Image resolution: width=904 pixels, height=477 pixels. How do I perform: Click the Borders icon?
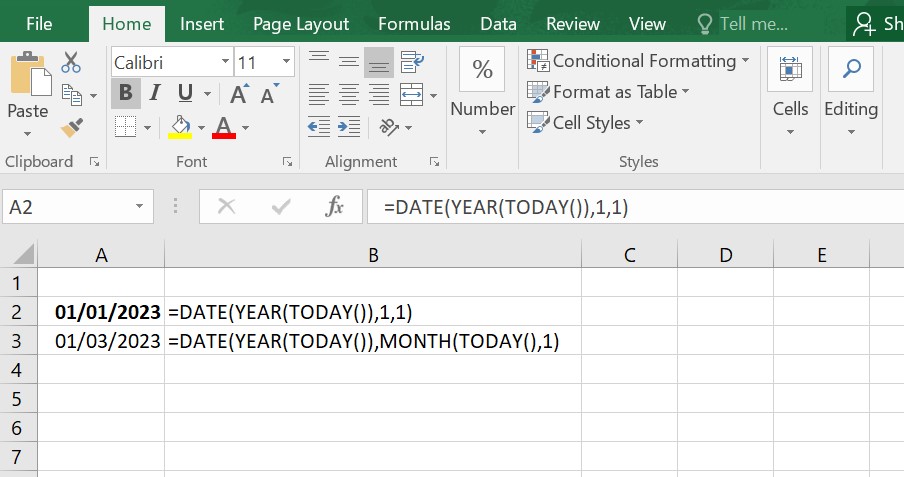click(125, 127)
